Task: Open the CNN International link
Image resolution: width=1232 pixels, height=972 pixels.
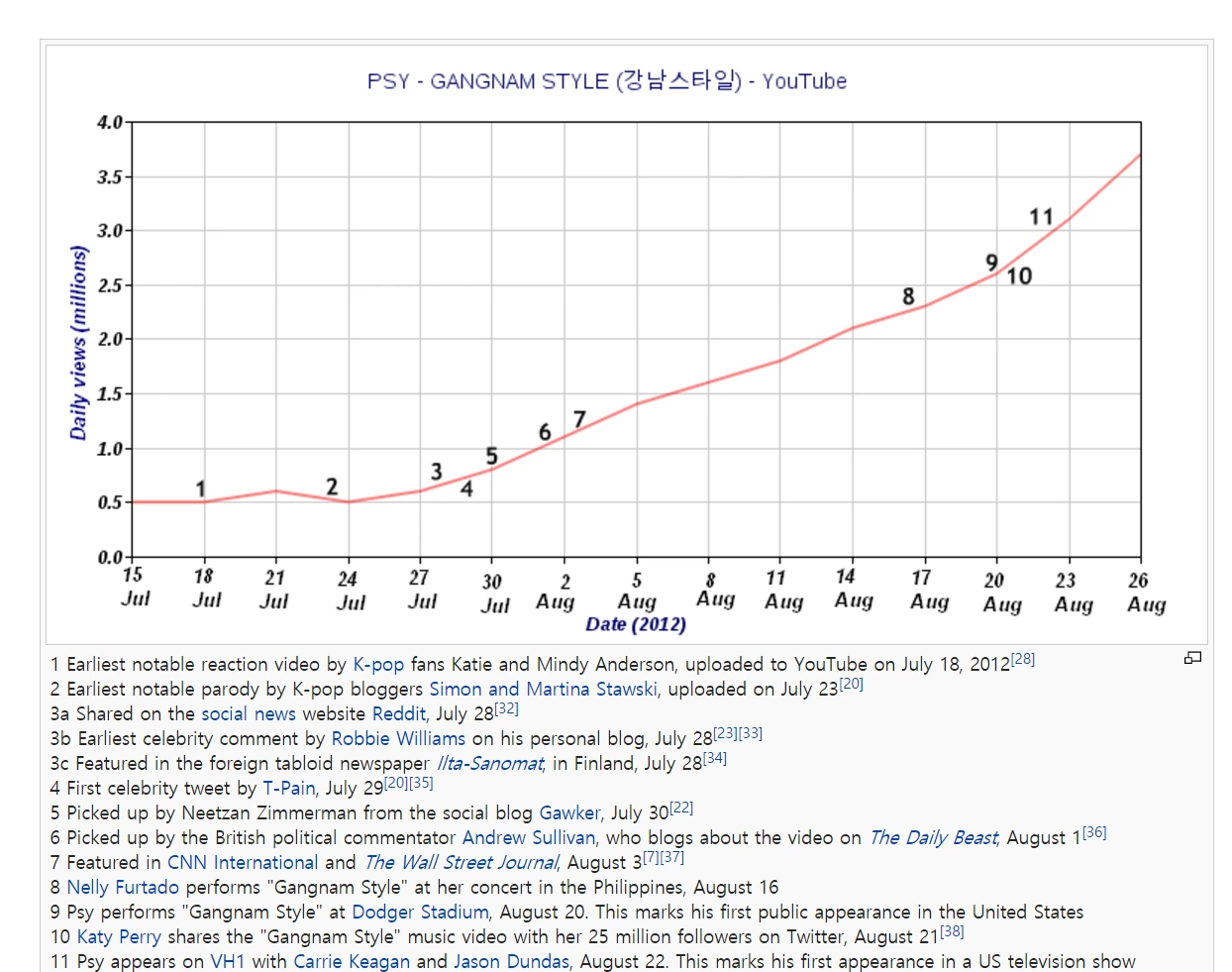Action: [x=243, y=862]
